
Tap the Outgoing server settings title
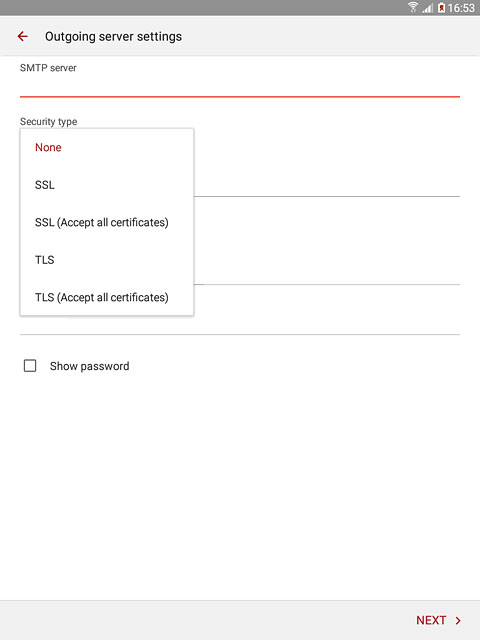tap(113, 36)
